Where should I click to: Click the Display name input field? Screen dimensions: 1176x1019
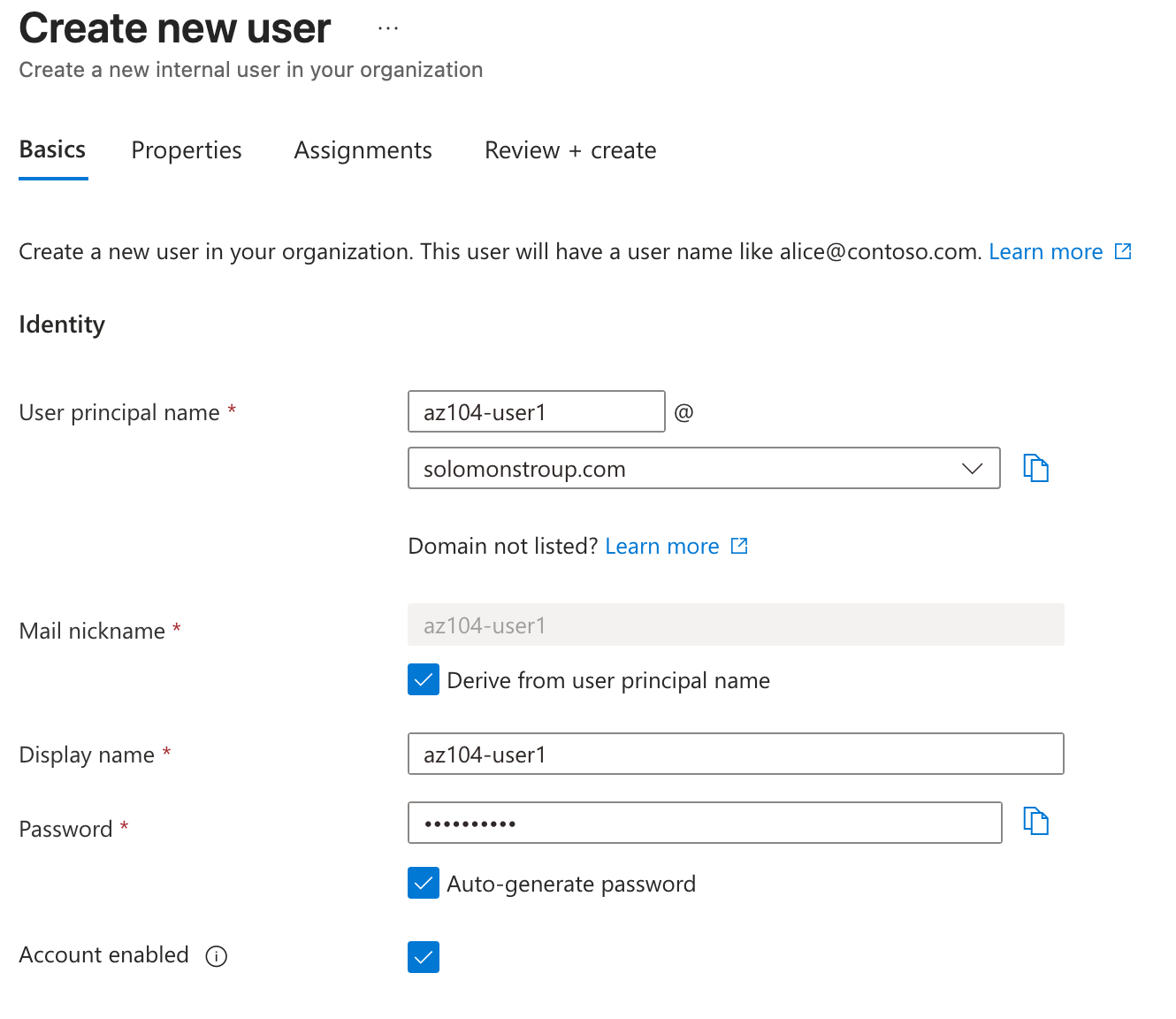(x=735, y=754)
